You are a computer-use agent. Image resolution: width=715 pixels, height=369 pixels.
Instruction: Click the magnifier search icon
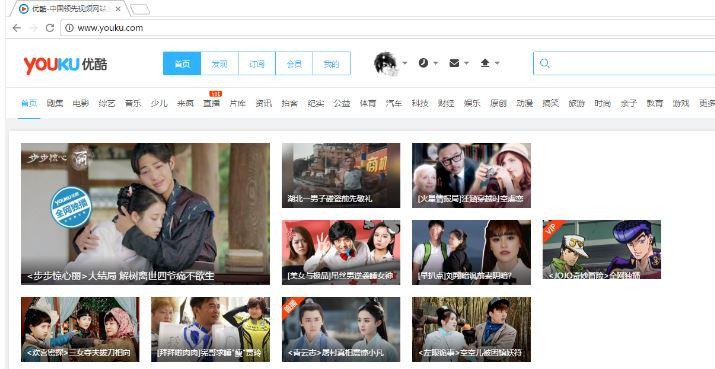(x=544, y=63)
